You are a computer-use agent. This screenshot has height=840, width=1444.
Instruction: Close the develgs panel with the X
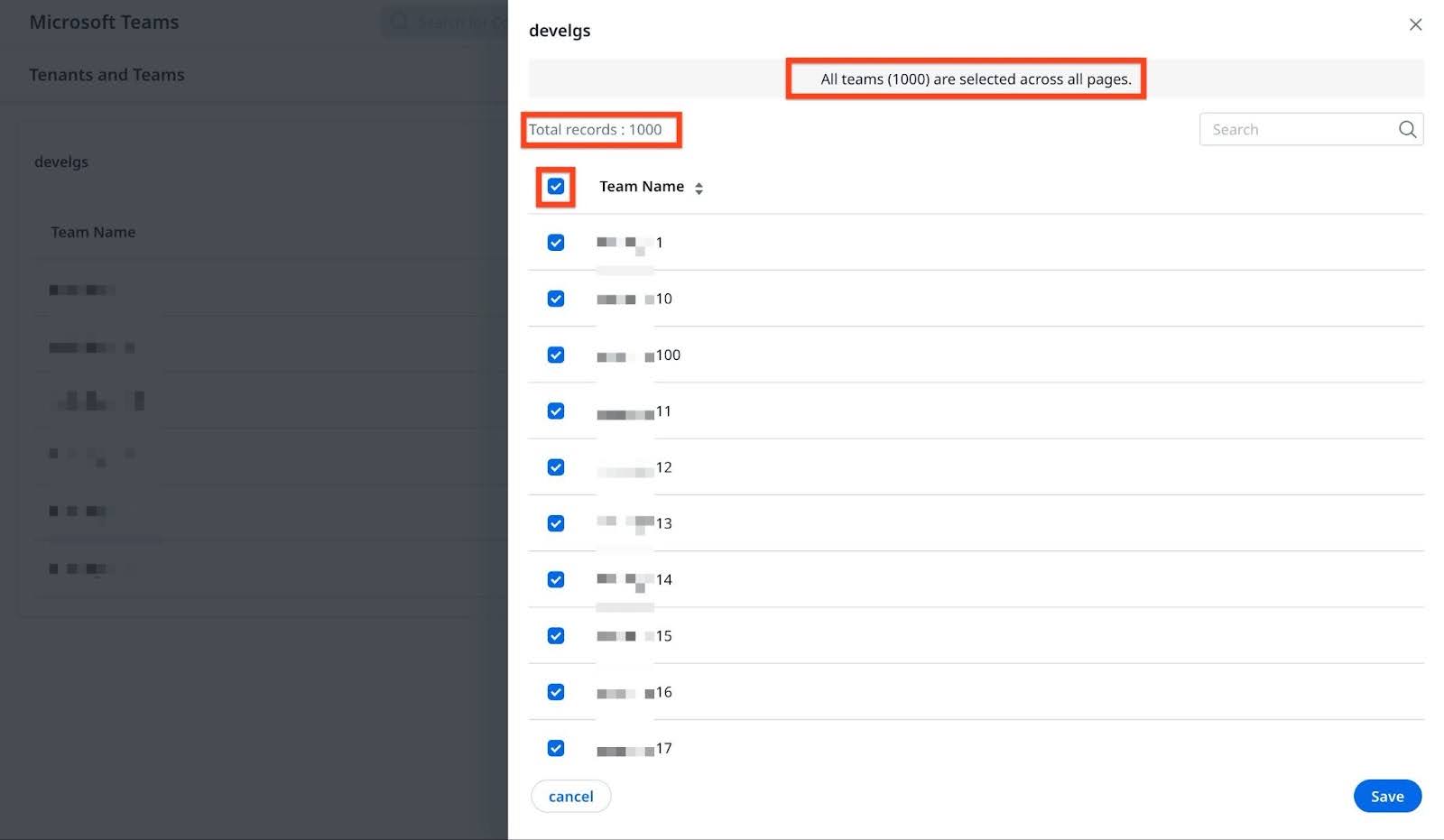1415,24
